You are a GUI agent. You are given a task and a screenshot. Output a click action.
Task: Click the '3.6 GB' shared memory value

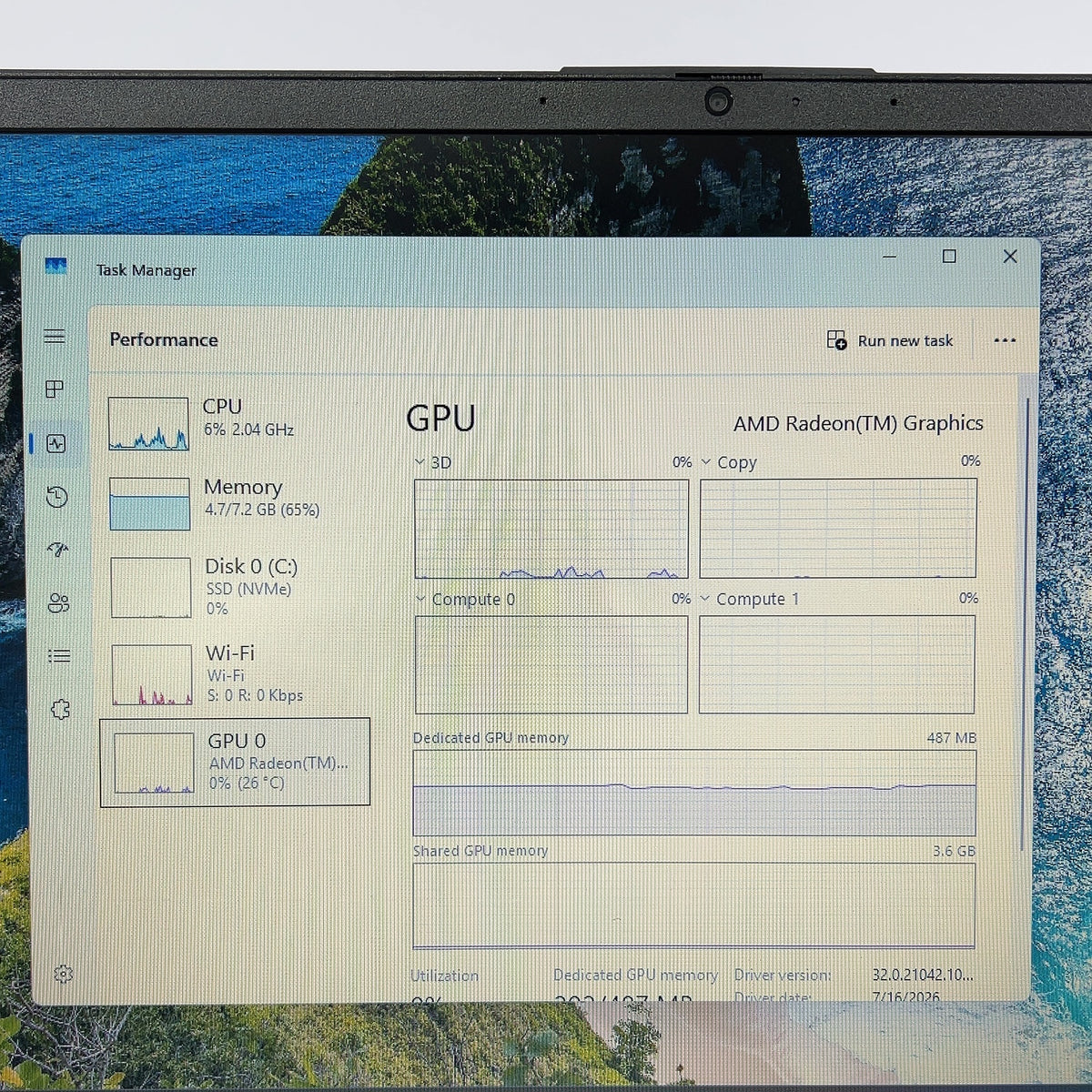[954, 851]
